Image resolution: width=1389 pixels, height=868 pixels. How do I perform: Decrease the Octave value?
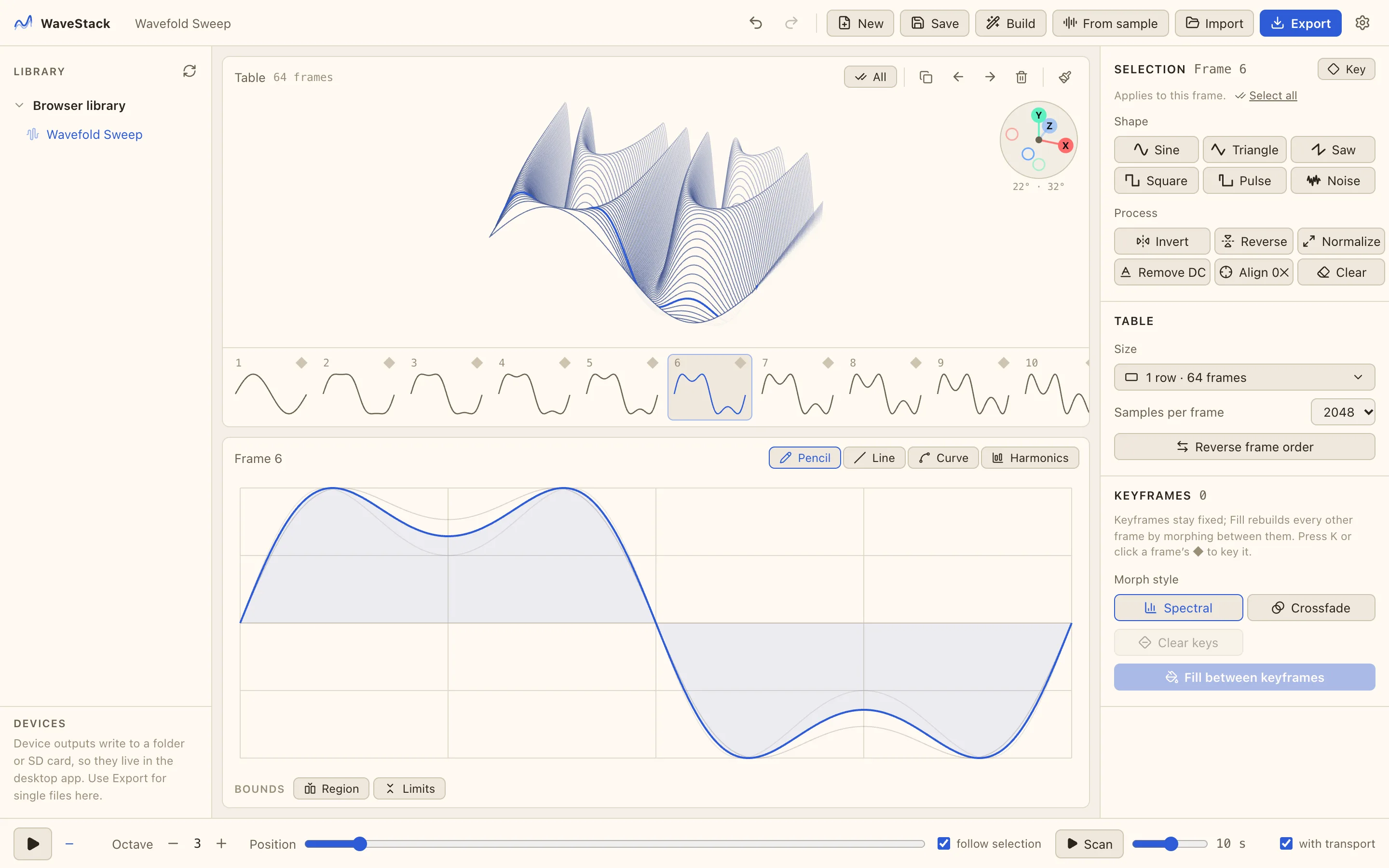point(173,843)
